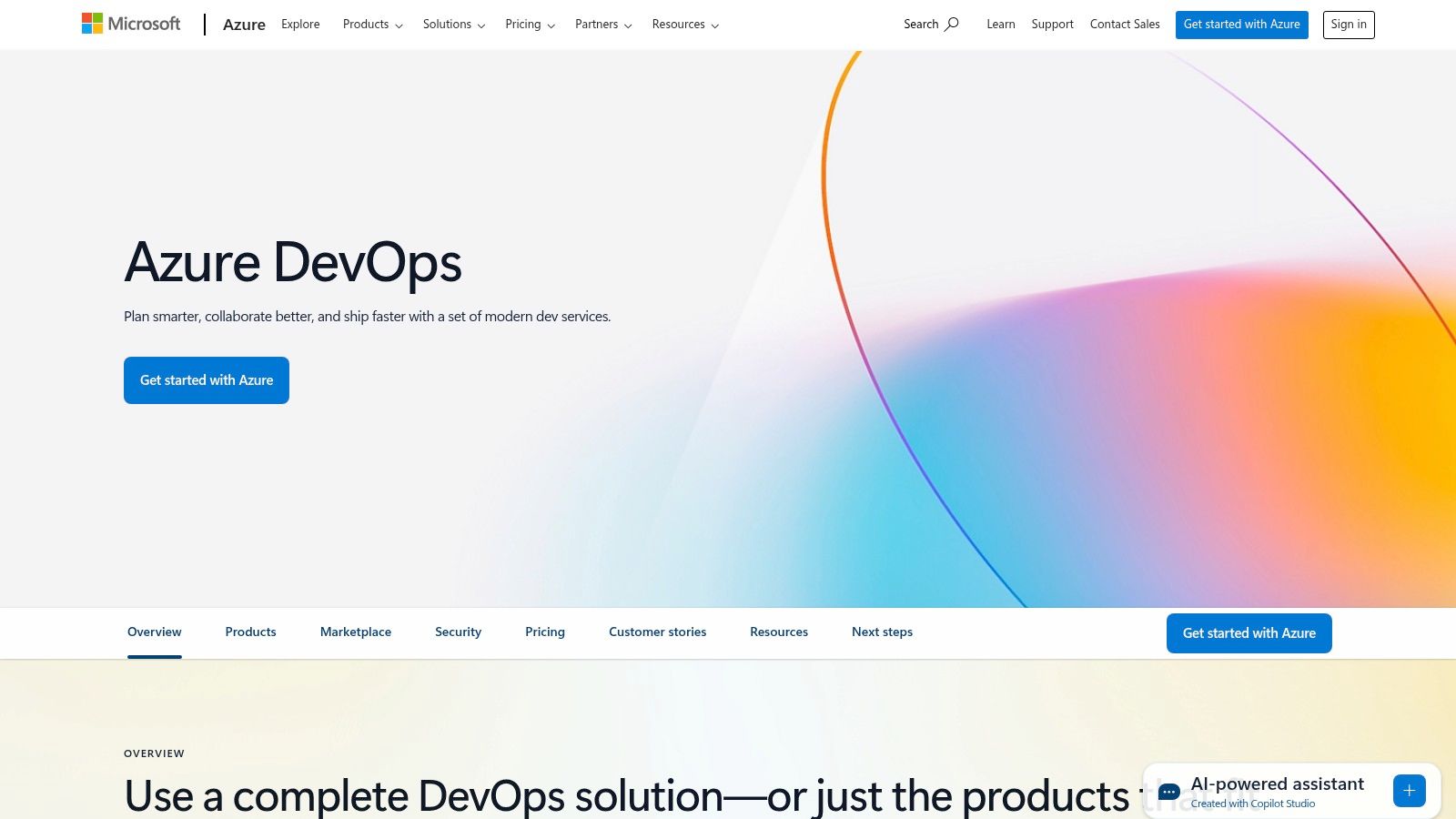Switch to the Marketplace tab
The height and width of the screenshot is (819, 1456).
(356, 632)
